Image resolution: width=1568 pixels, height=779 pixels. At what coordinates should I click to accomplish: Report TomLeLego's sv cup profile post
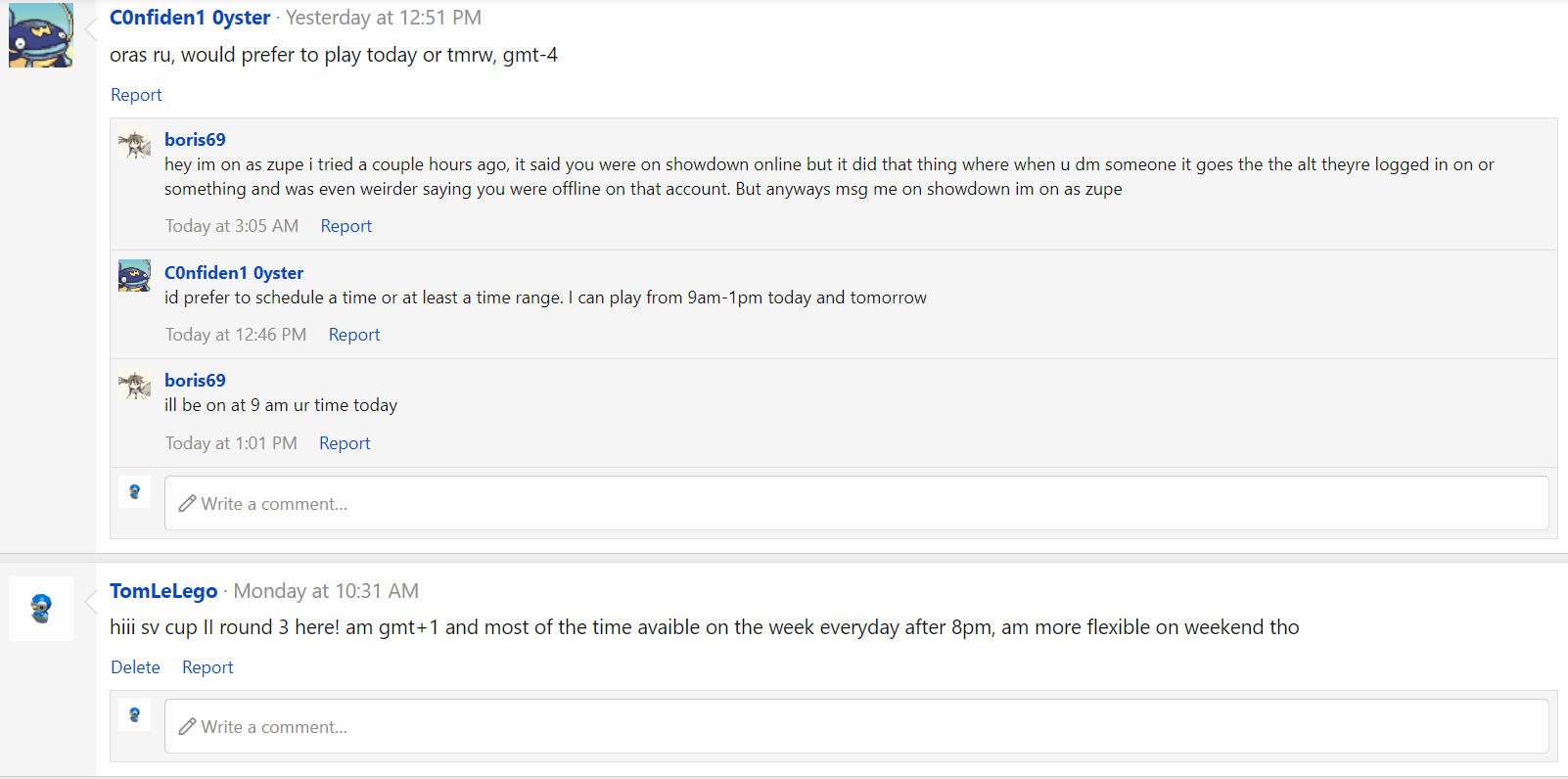pos(208,667)
